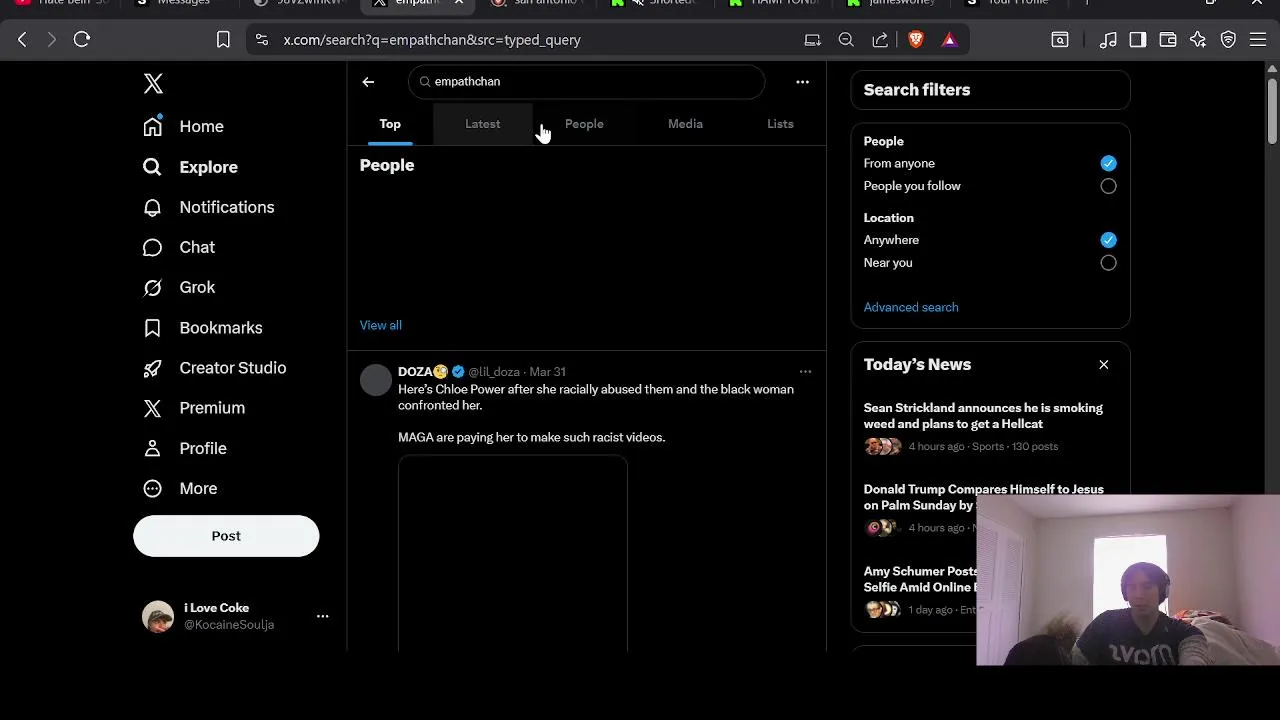Screen dimensions: 1280x720
Task: Open Brave playlist music note icon
Action: [x=1108, y=40]
